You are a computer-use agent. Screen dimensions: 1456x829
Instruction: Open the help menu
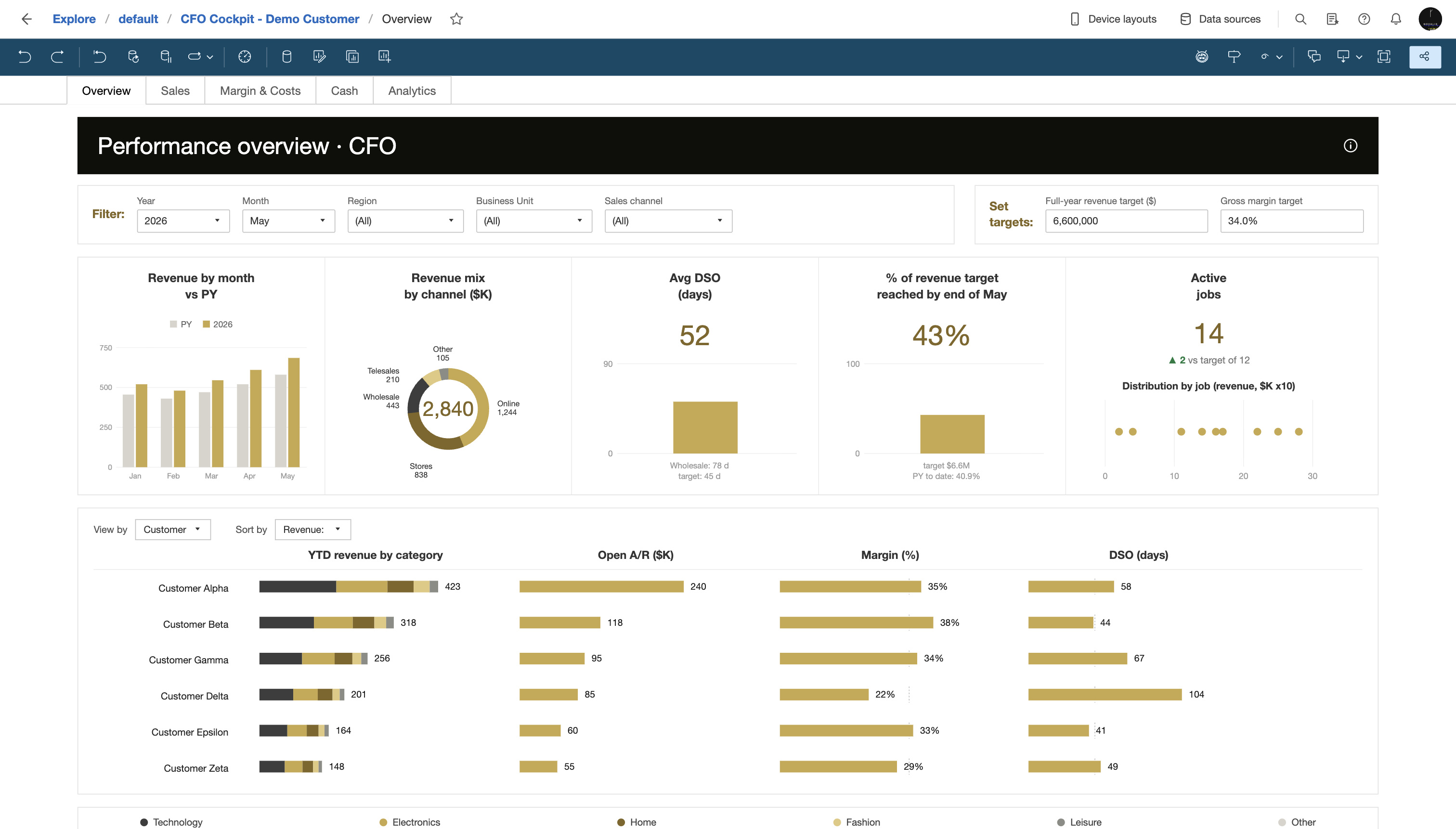point(1364,19)
